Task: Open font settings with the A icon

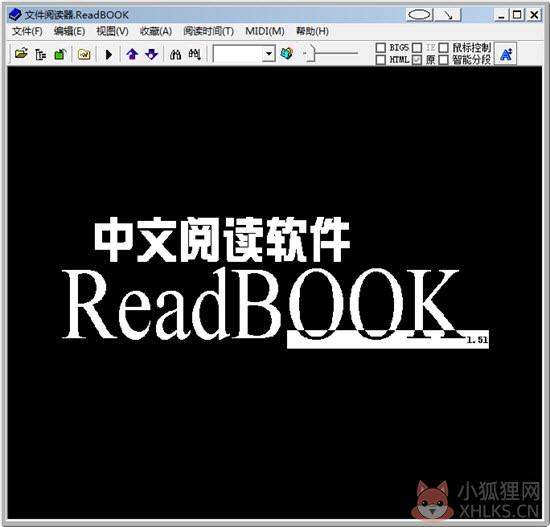Action: pyautogui.click(x=505, y=54)
